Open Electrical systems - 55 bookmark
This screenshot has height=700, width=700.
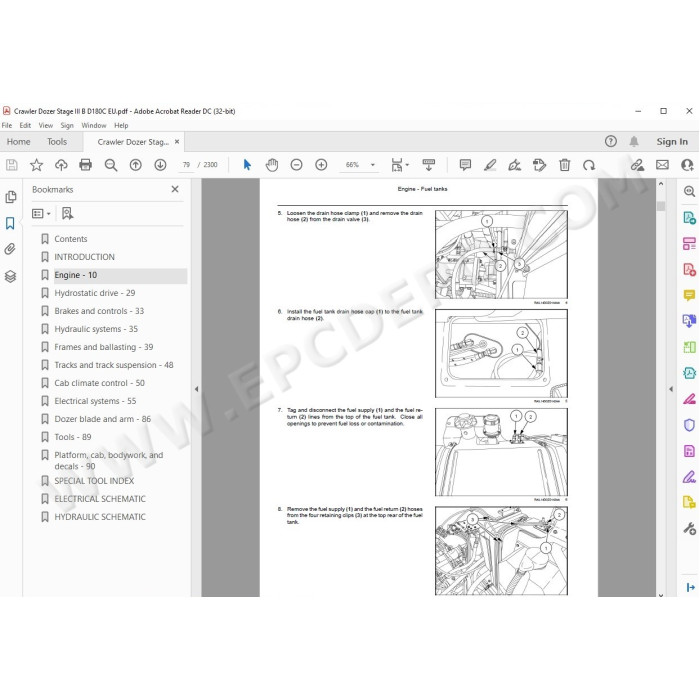point(95,401)
